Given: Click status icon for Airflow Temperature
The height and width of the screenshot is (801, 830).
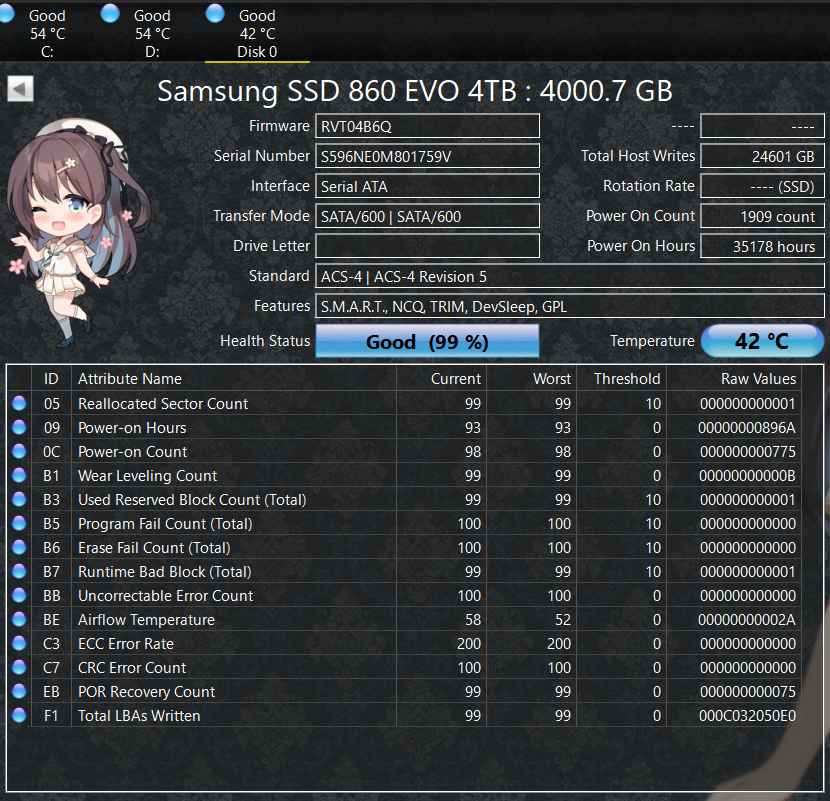Looking at the screenshot, I should pyautogui.click(x=19, y=619).
